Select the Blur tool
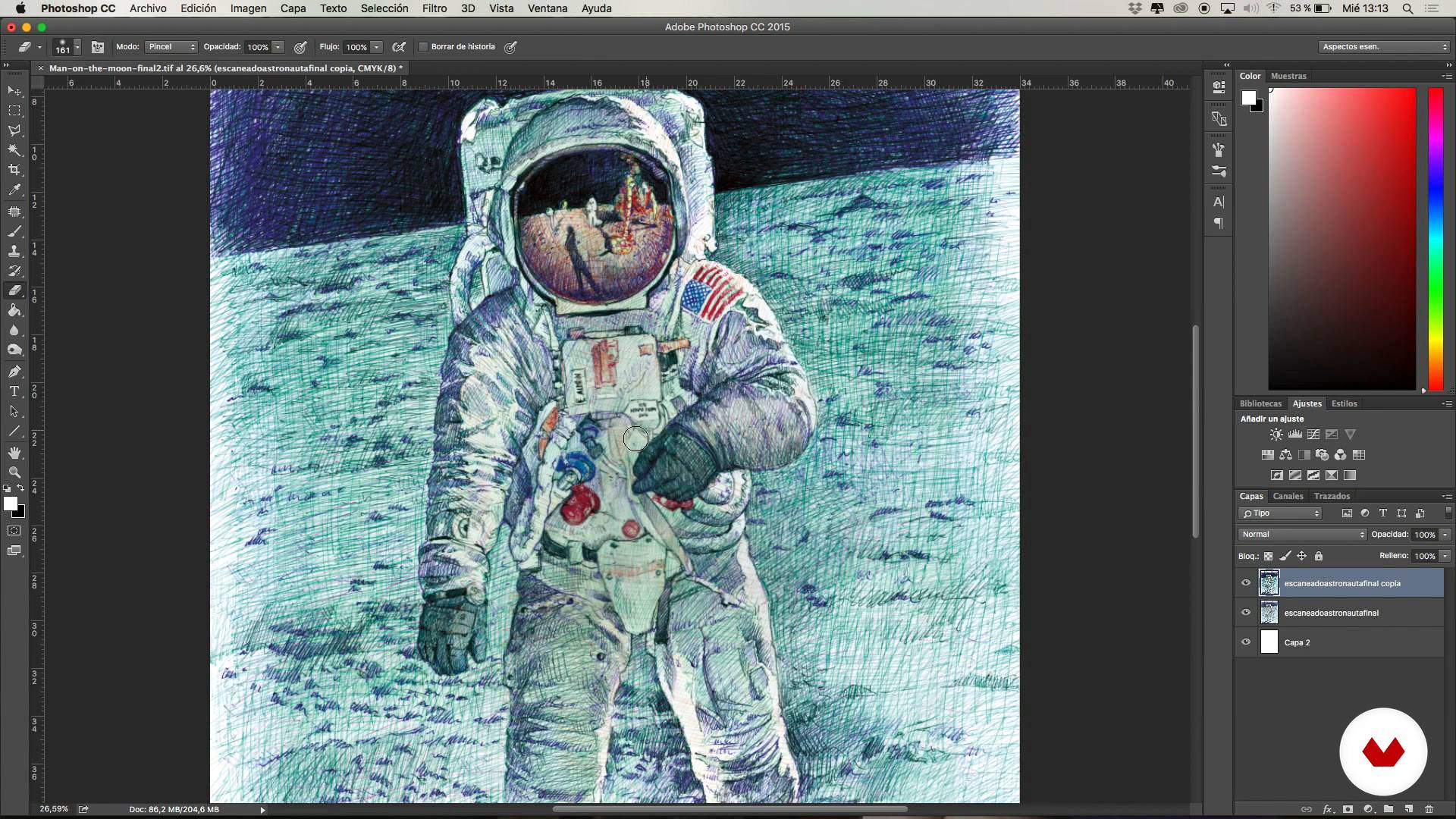The height and width of the screenshot is (819, 1456). (14, 330)
